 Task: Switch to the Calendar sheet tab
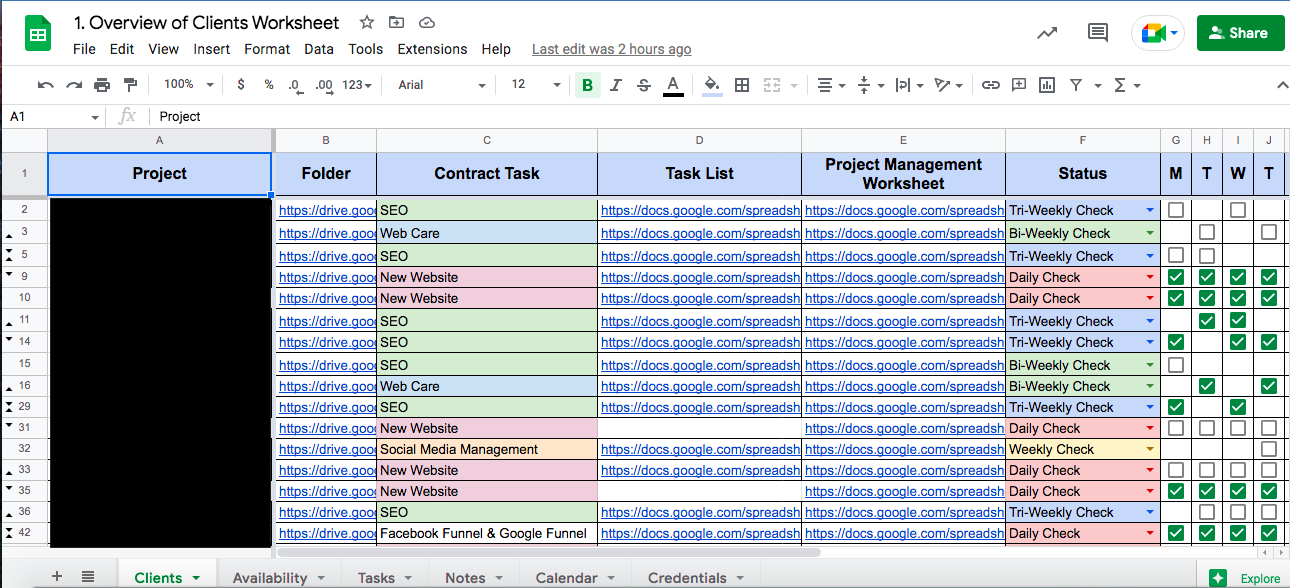(575, 577)
